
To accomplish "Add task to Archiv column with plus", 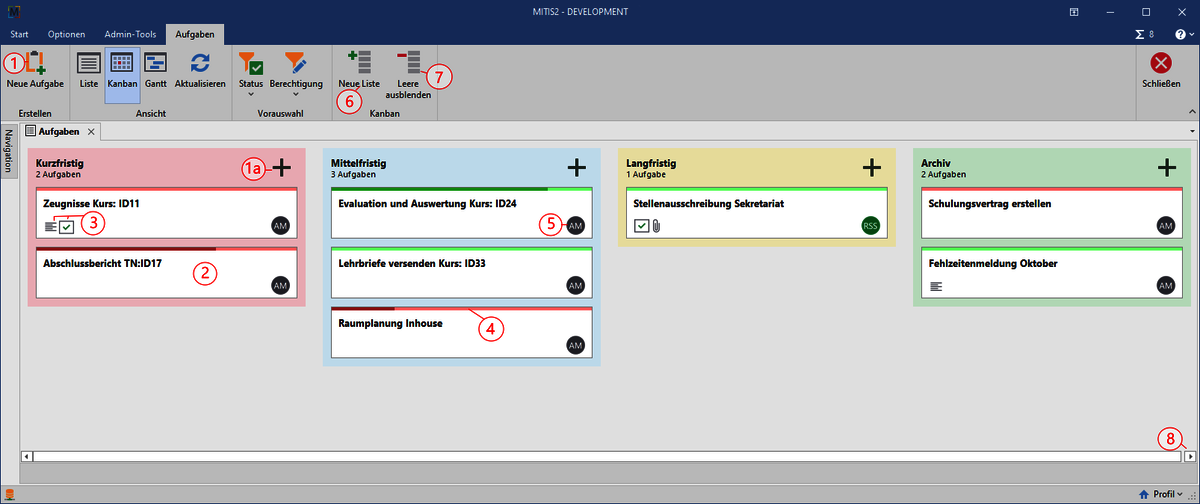I will pos(1167,168).
